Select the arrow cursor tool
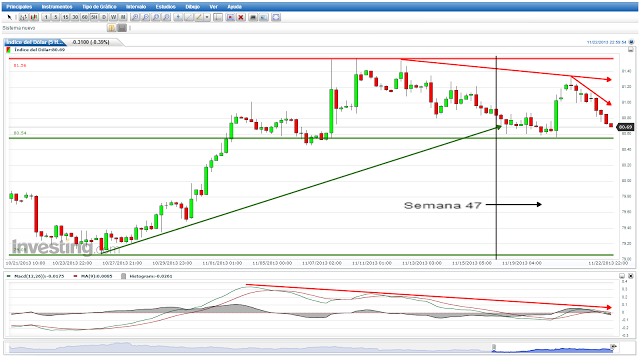The height and width of the screenshot is (360, 640). (x=9, y=17)
